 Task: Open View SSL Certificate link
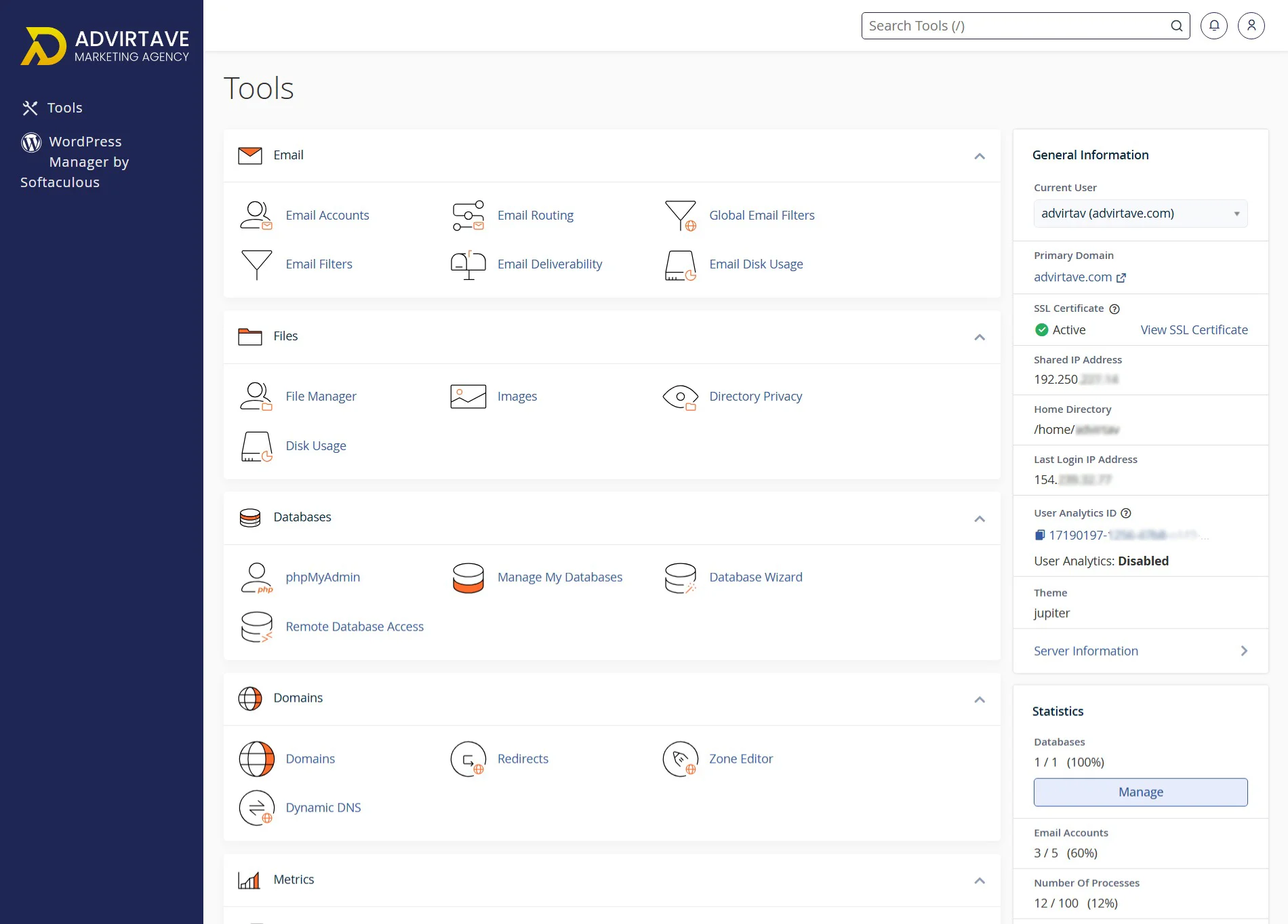pyautogui.click(x=1194, y=330)
